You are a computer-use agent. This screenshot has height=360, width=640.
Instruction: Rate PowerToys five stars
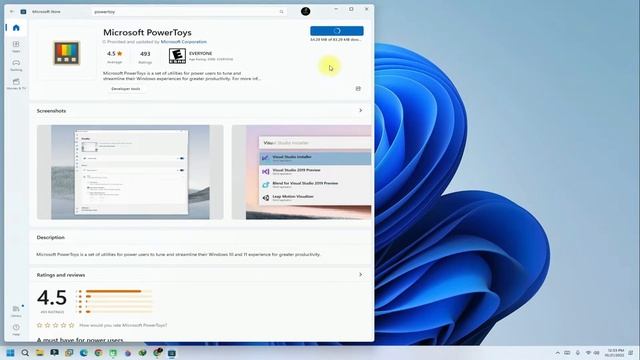click(71, 325)
